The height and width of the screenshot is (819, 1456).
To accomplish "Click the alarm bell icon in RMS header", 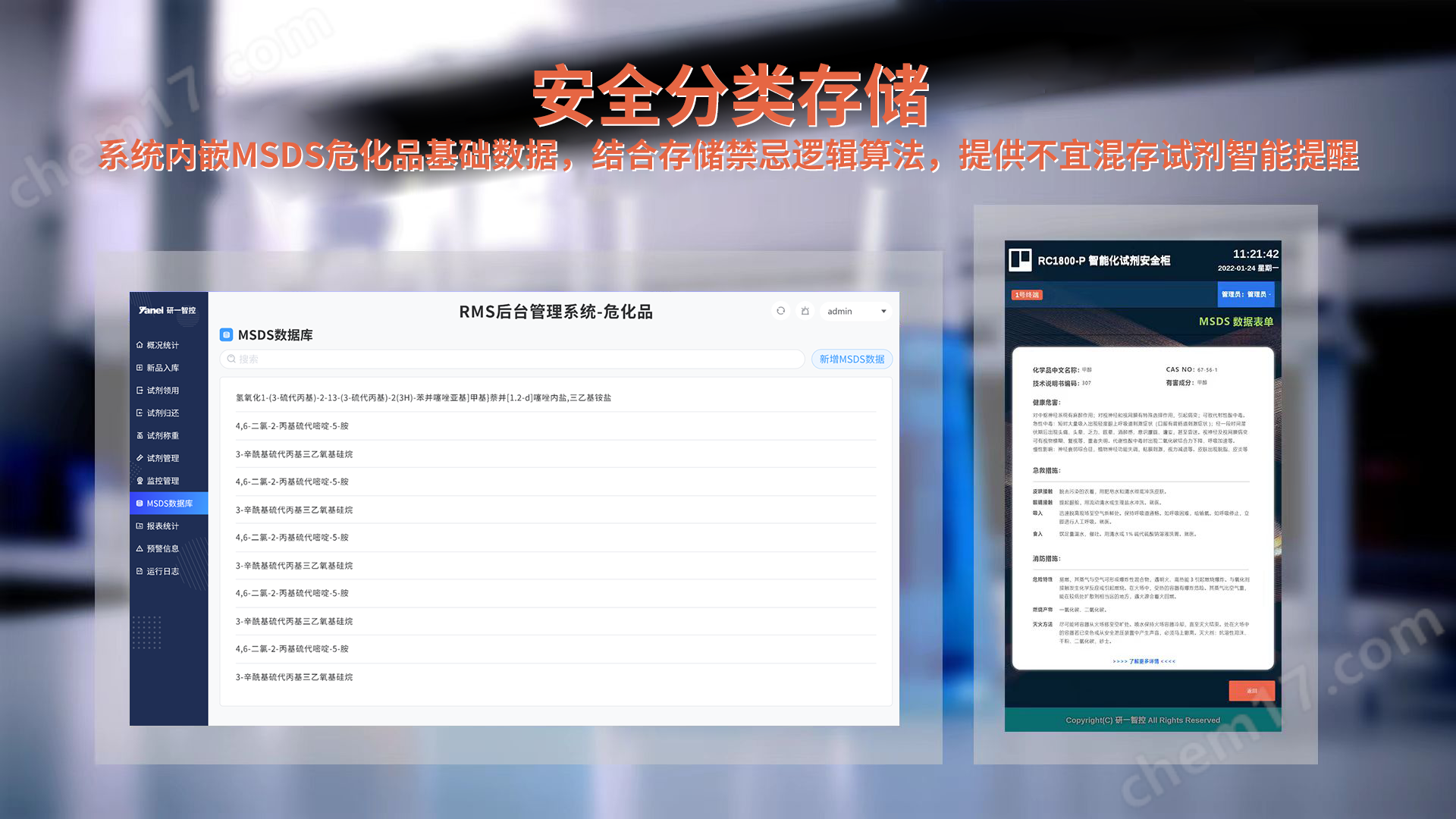I will [x=805, y=311].
